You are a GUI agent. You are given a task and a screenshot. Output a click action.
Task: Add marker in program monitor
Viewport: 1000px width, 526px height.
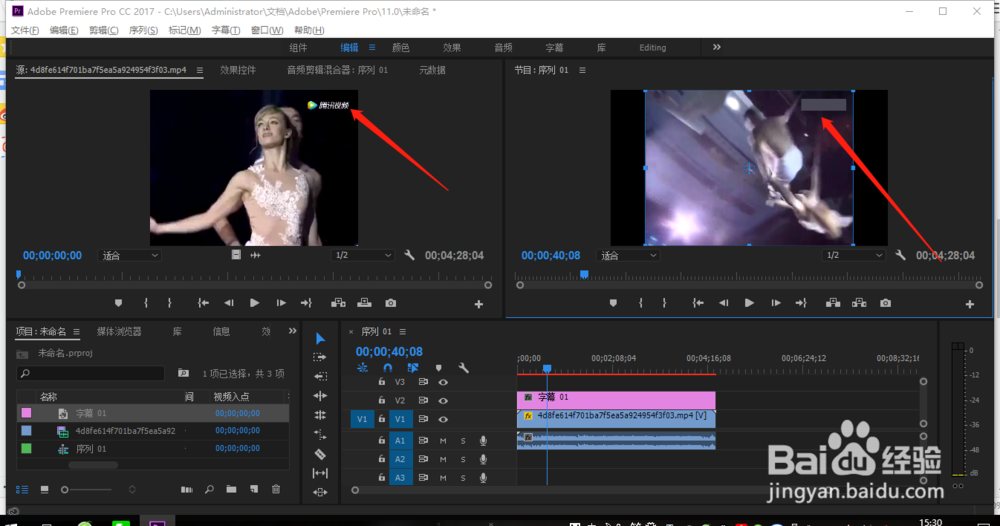click(x=613, y=303)
